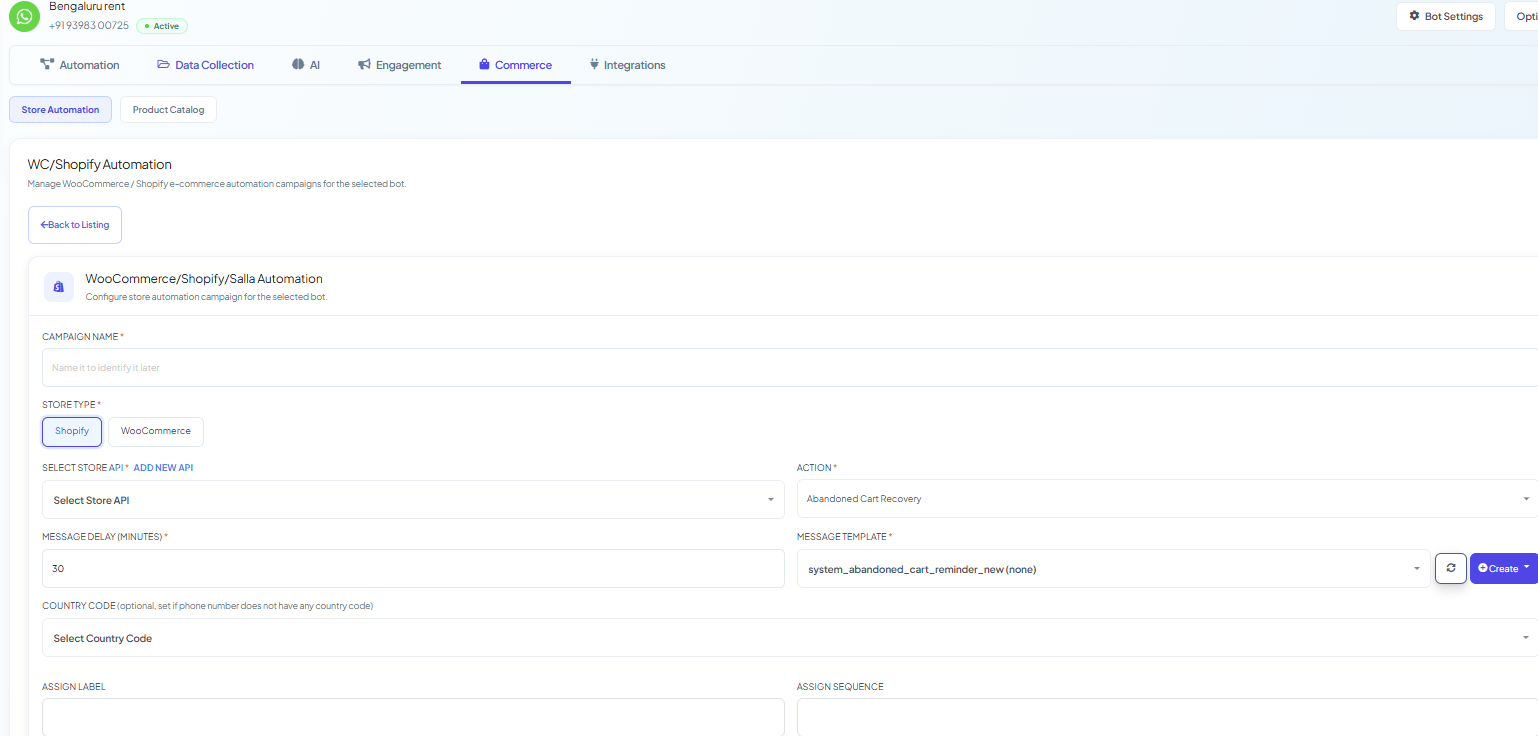Expand the Select Country Code dropdown
The width and height of the screenshot is (1538, 736).
[790, 638]
